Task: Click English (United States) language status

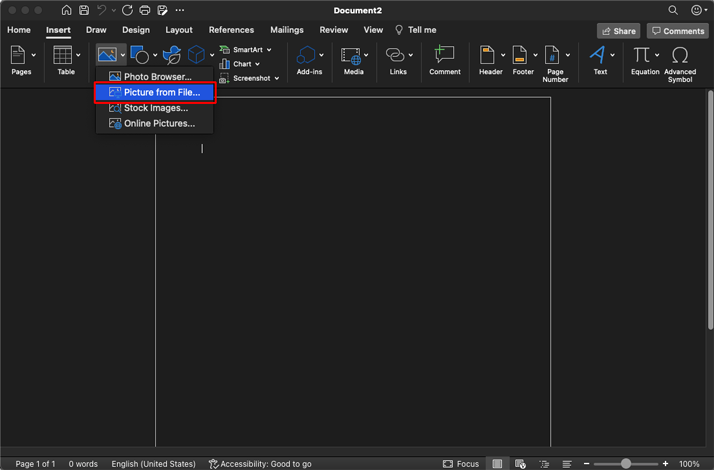Action: coord(153,464)
